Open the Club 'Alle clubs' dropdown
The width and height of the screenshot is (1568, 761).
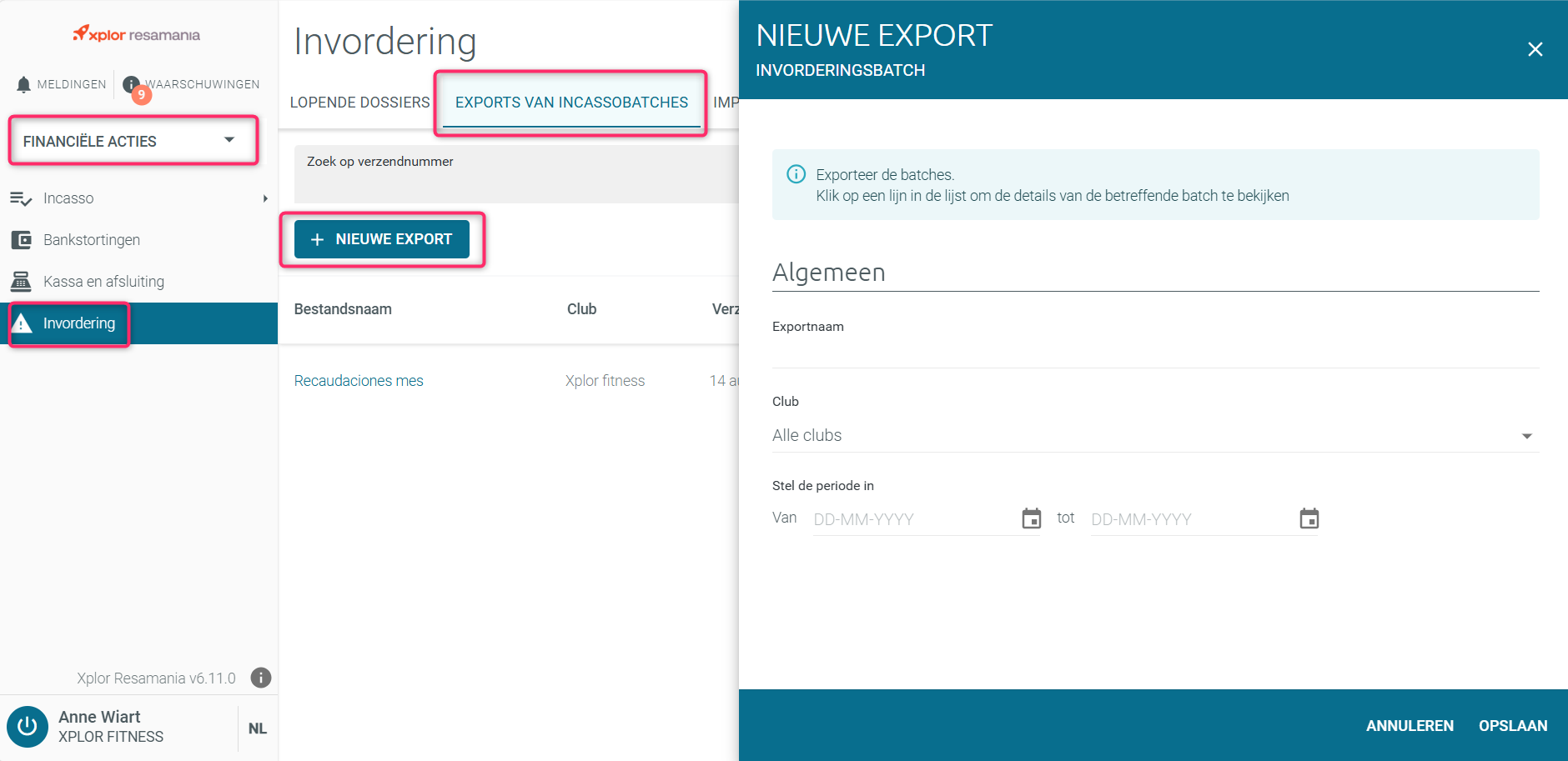tap(1155, 435)
